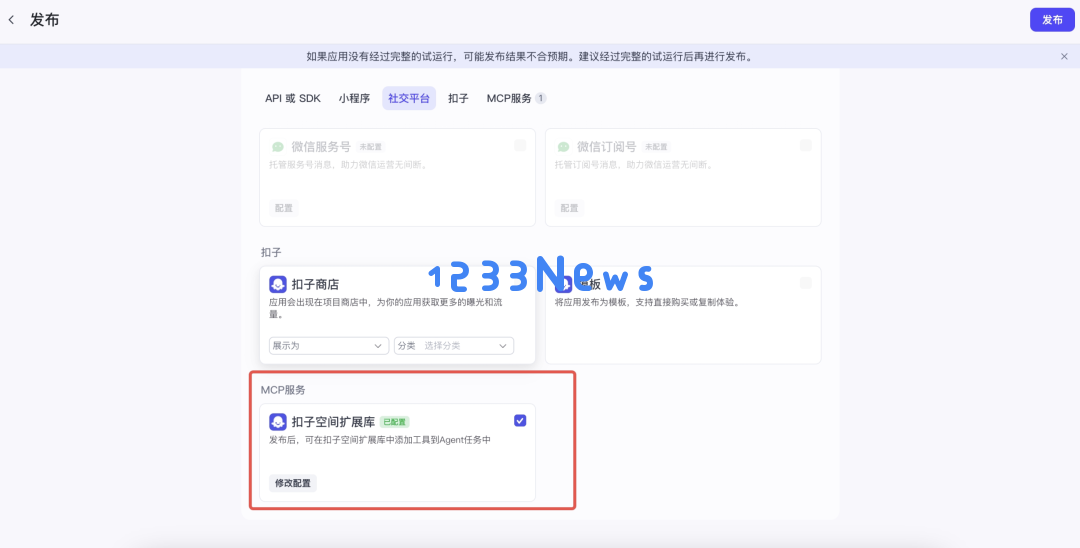
Task: Click the 扣子空间扩展库 title text
Action: [x=333, y=422]
